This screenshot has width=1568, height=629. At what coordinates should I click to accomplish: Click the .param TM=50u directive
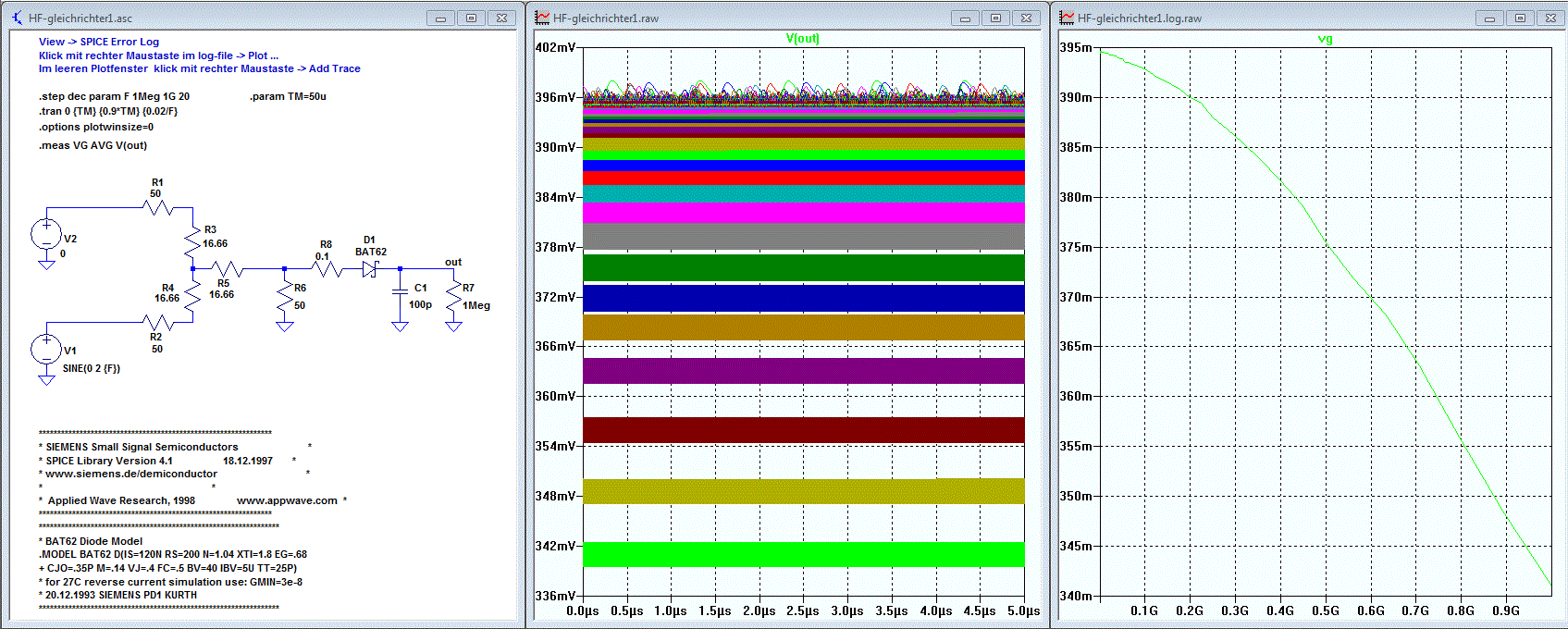pos(288,96)
